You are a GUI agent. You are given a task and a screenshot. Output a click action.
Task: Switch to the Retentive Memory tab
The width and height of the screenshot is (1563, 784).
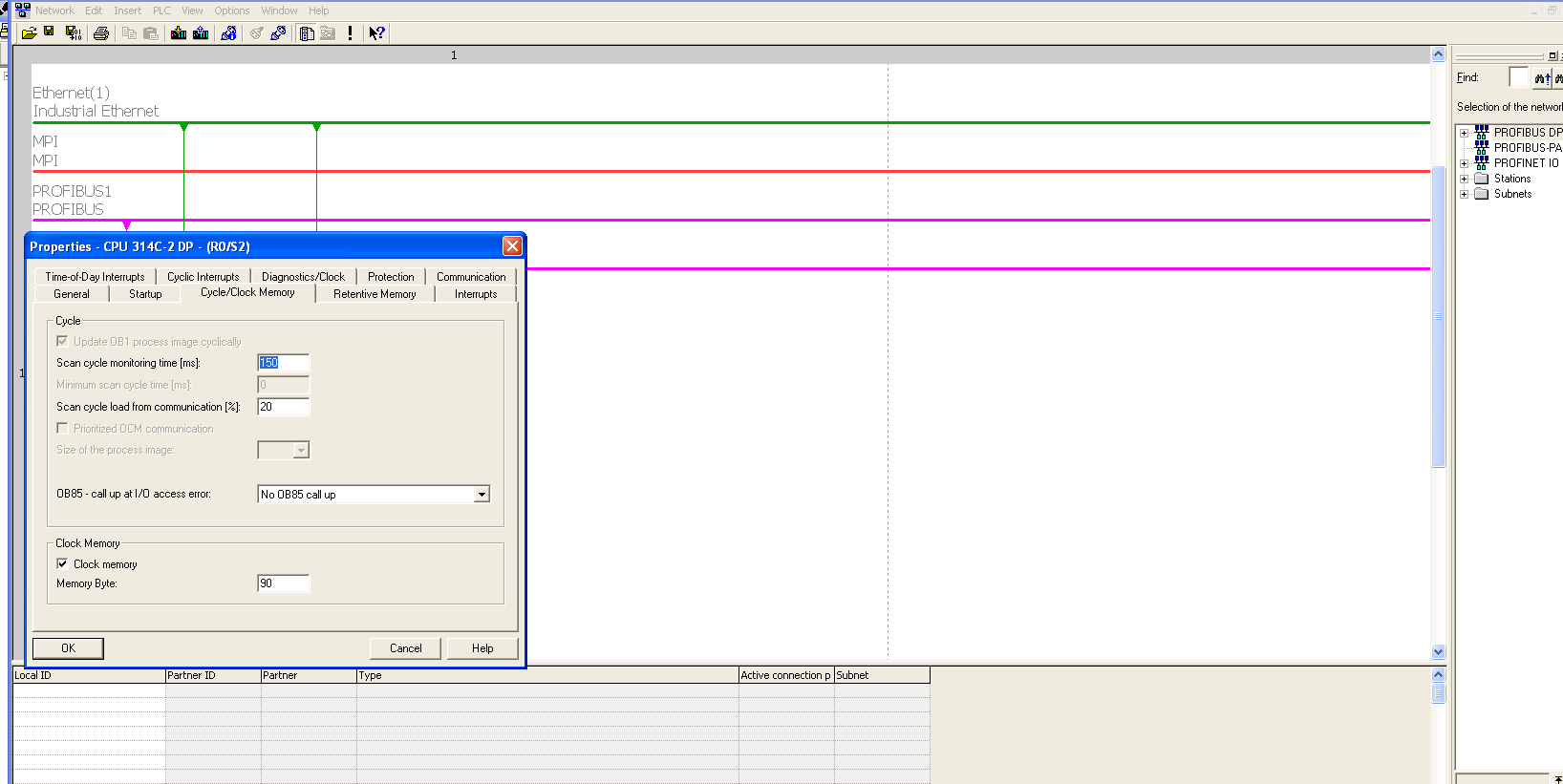(375, 294)
